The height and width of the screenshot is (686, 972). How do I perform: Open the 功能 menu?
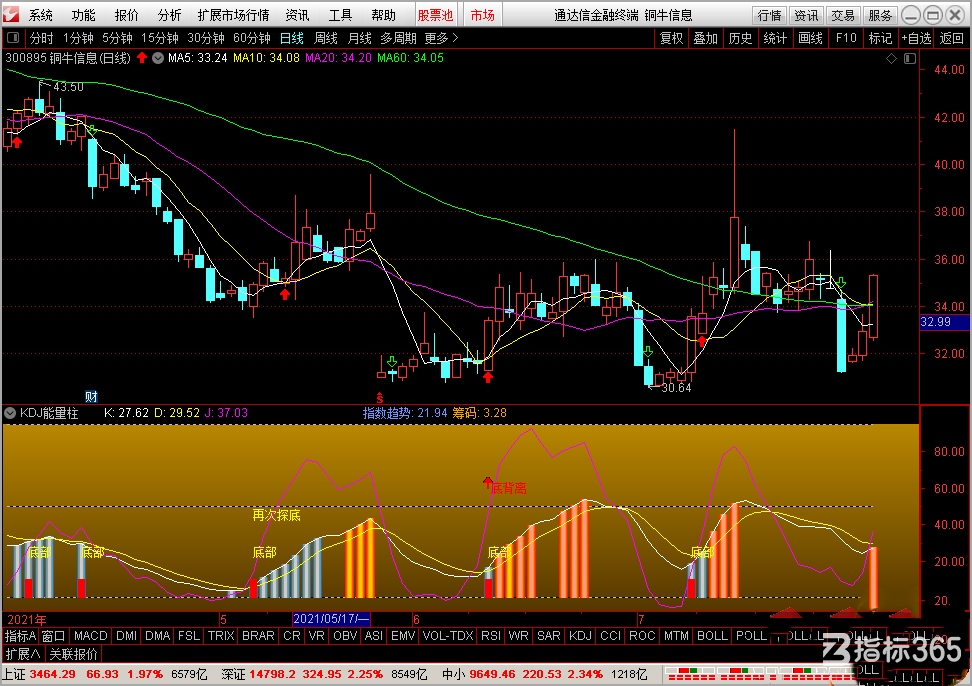(84, 15)
